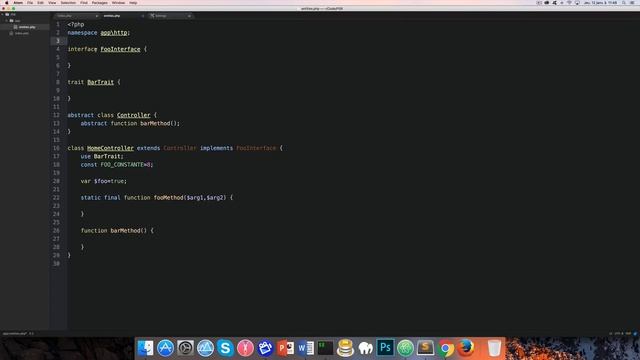This screenshot has width=640, height=360.
Task: Open the Find menu
Action: tap(84, 3)
